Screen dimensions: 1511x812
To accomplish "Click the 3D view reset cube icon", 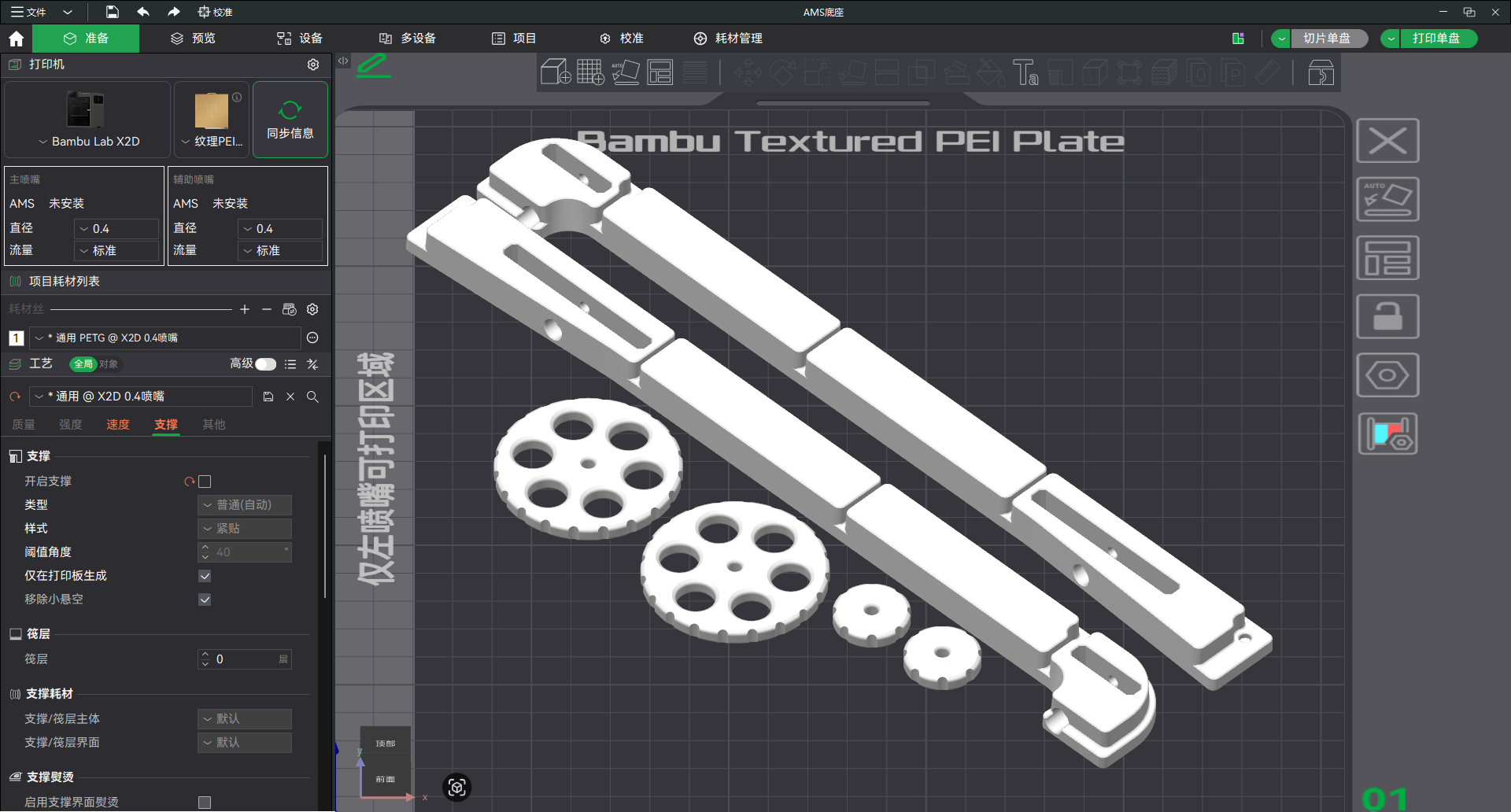I will 457,787.
